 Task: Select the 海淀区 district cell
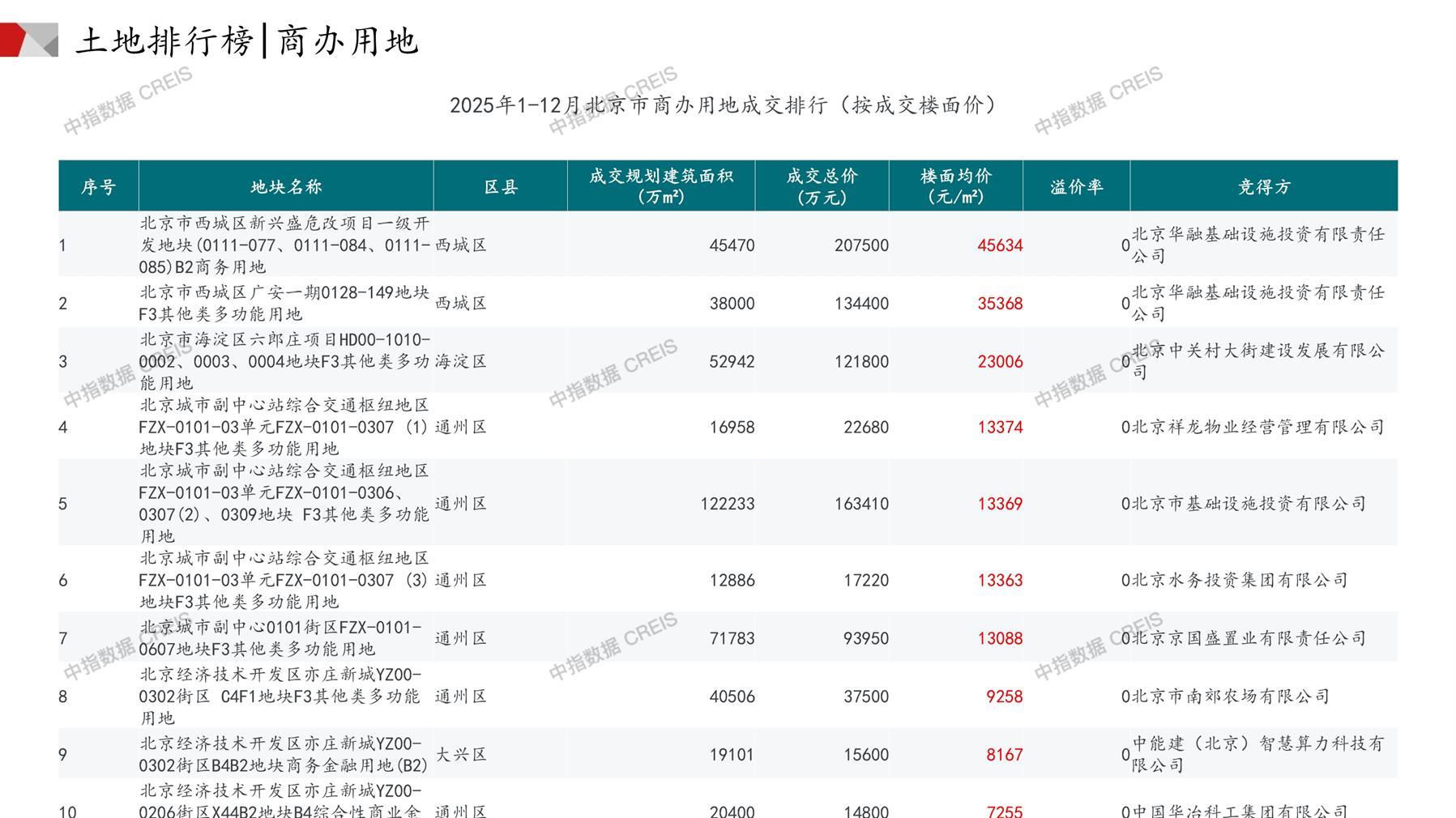point(461,361)
